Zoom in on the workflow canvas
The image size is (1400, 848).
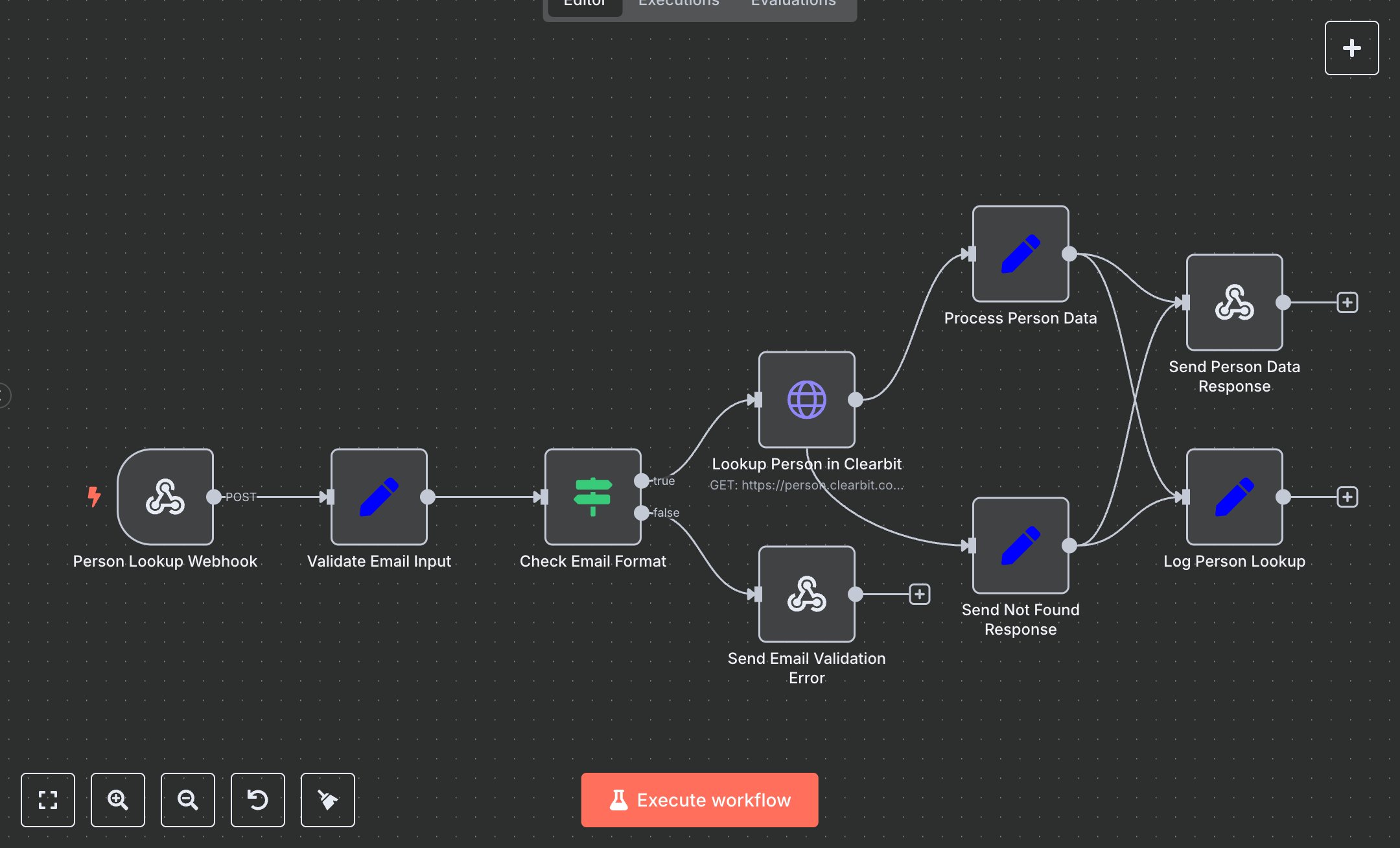pyautogui.click(x=117, y=800)
